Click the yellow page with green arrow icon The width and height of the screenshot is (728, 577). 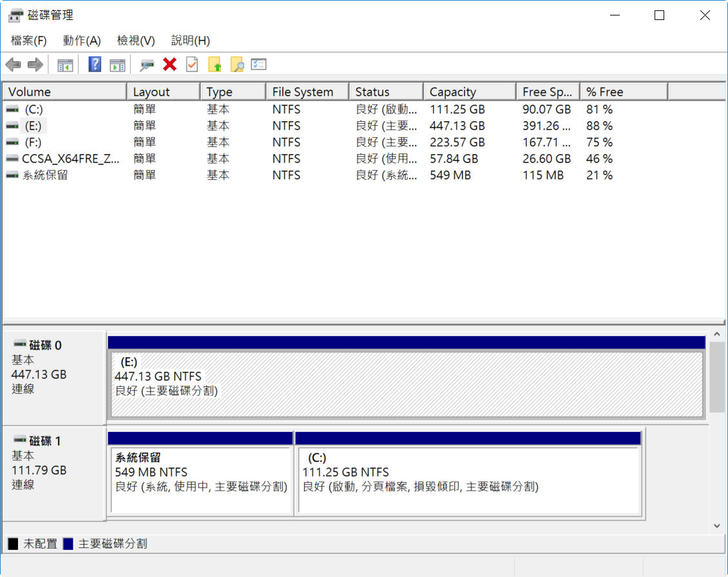tap(214, 65)
